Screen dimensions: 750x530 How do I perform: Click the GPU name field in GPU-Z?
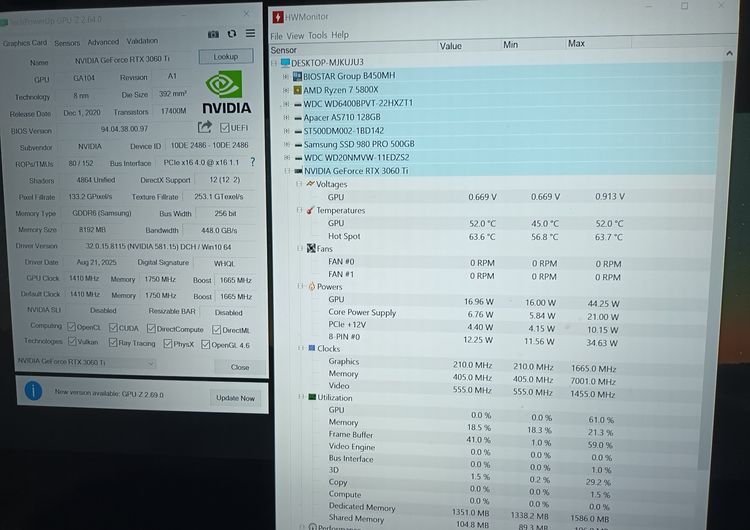click(124, 60)
